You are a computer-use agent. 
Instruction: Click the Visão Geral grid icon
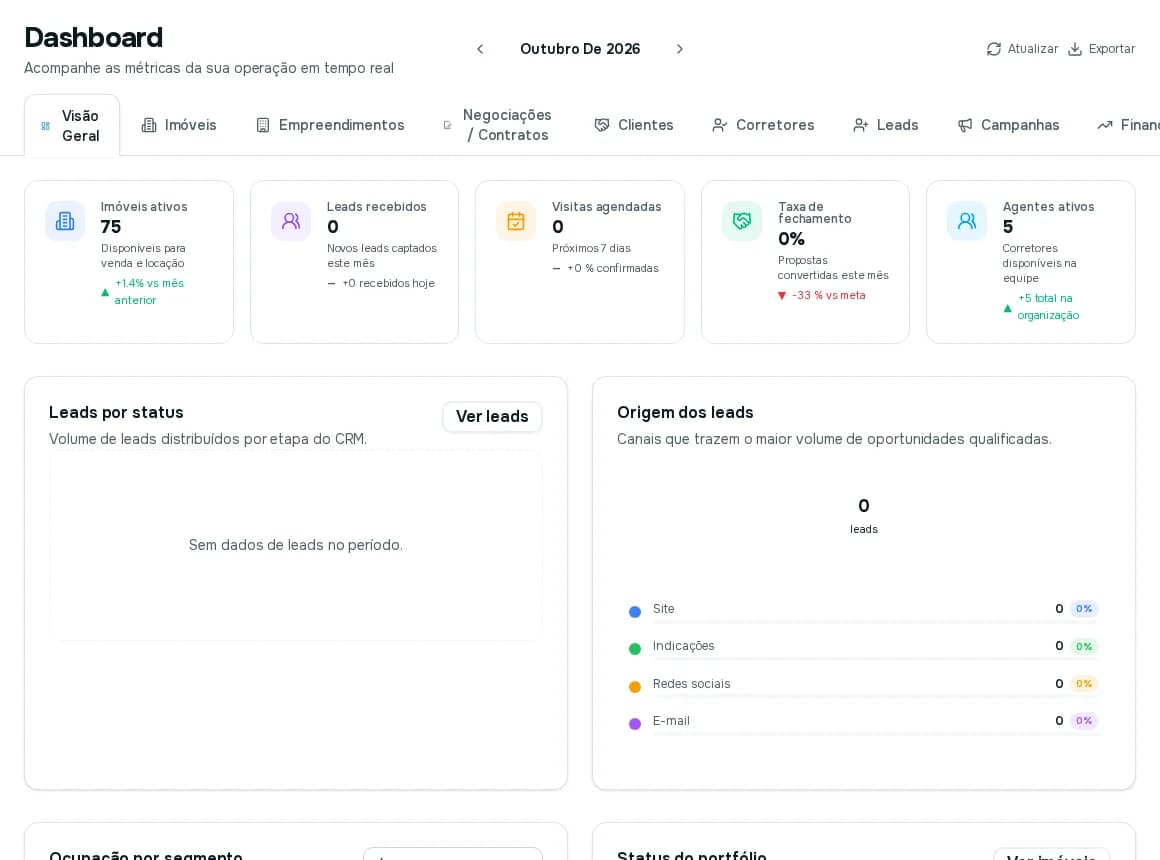point(46,127)
